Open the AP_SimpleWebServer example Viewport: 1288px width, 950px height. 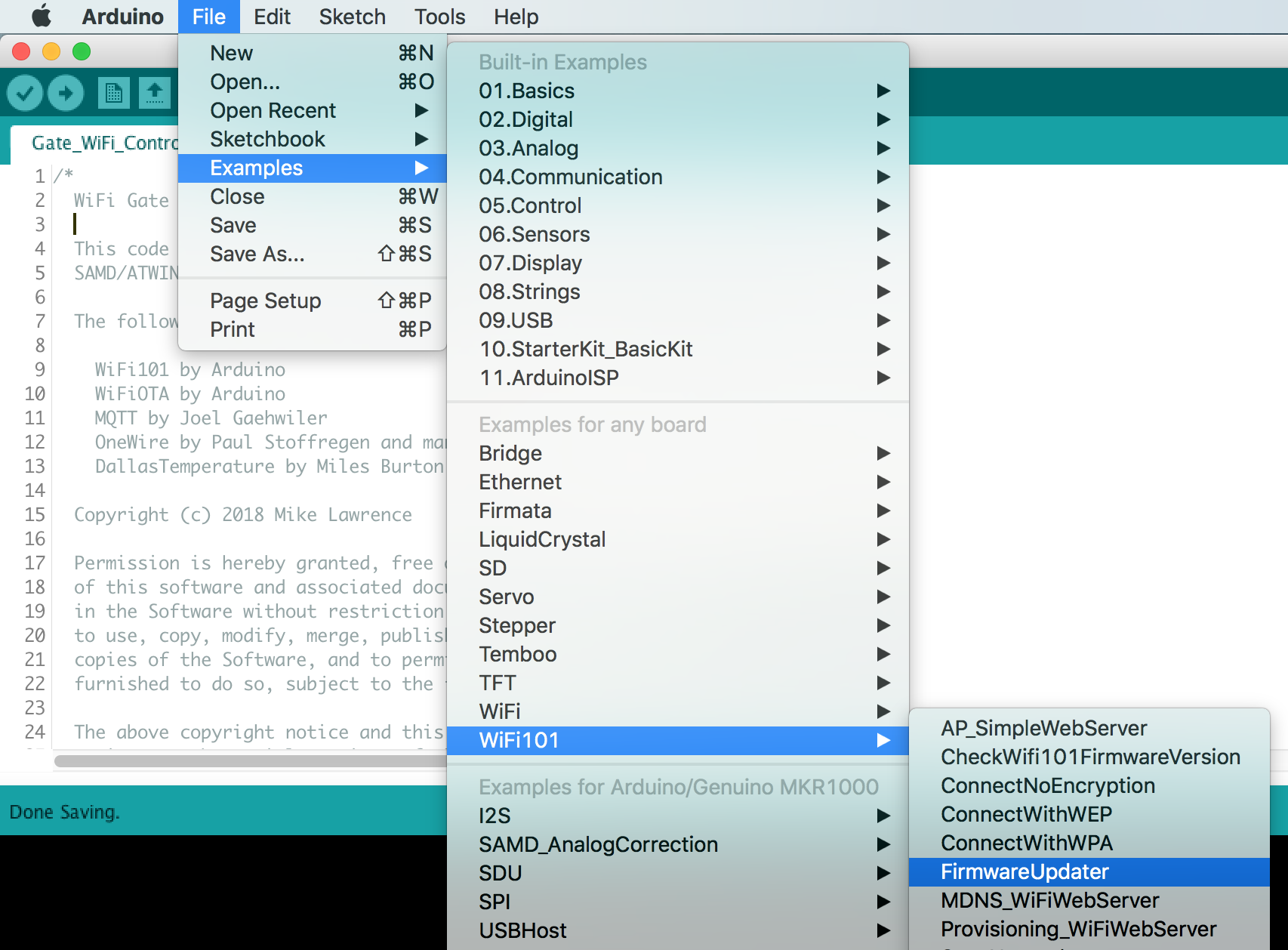1089,728
